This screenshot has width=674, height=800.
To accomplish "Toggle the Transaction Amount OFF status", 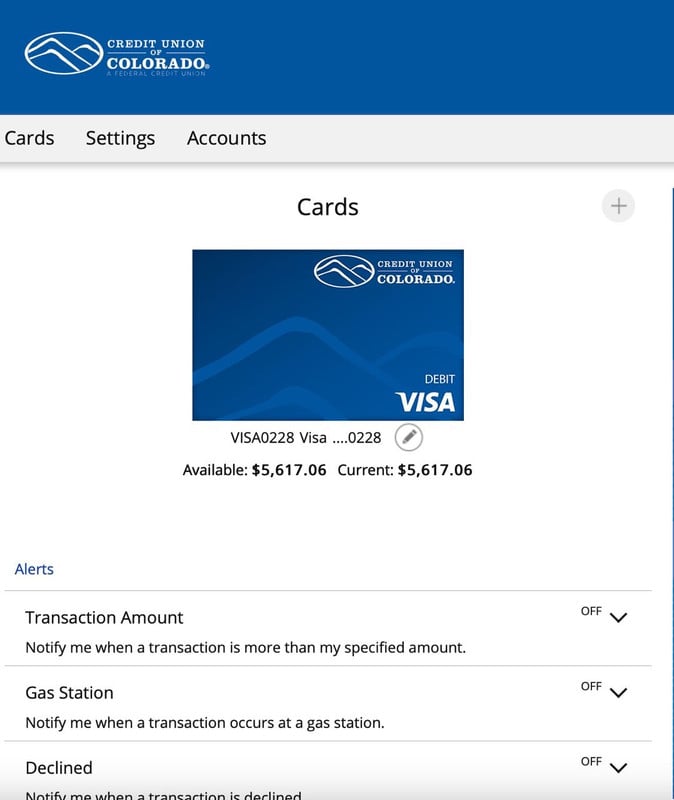I will coord(591,611).
